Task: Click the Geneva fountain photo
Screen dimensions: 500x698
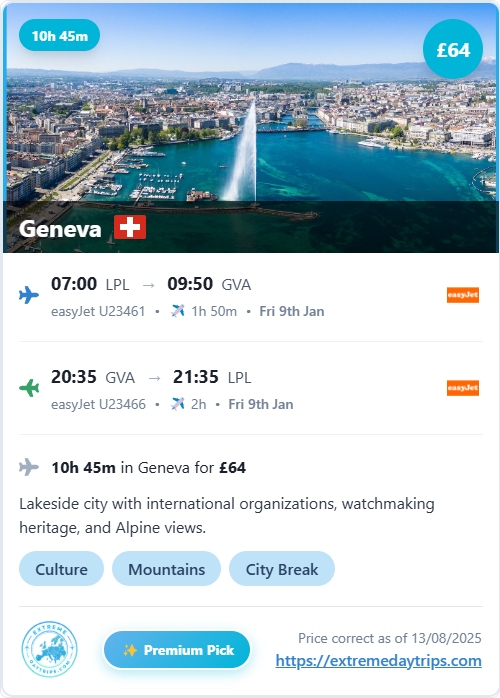Action: point(251,128)
